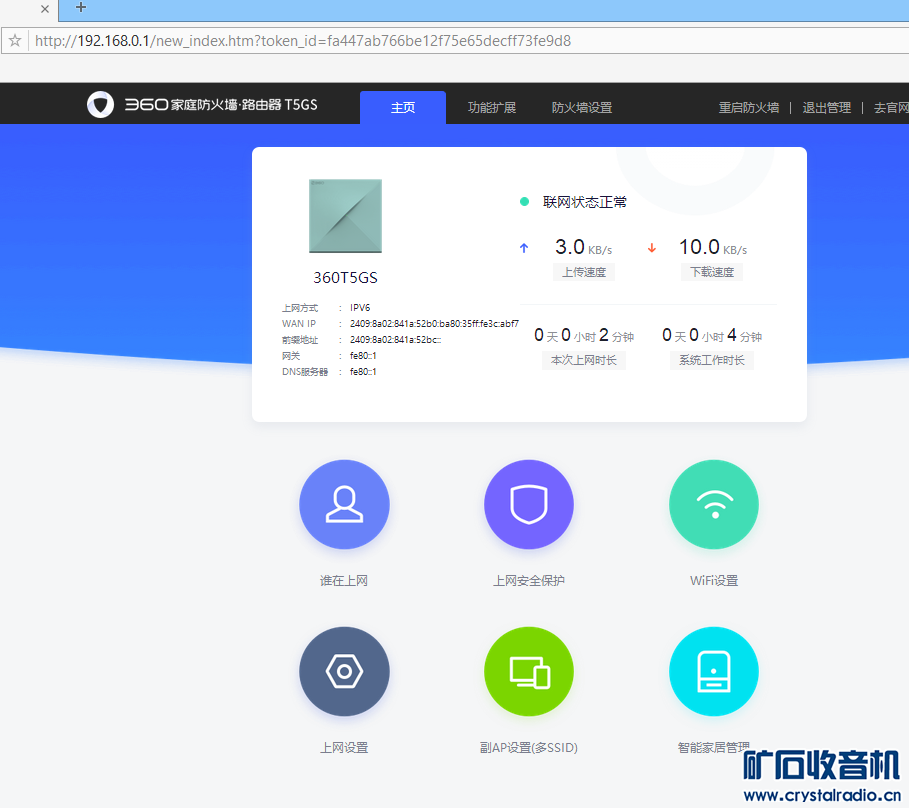909x808 pixels.
Task: Click the WAN IP address value
Action: (x=434, y=323)
